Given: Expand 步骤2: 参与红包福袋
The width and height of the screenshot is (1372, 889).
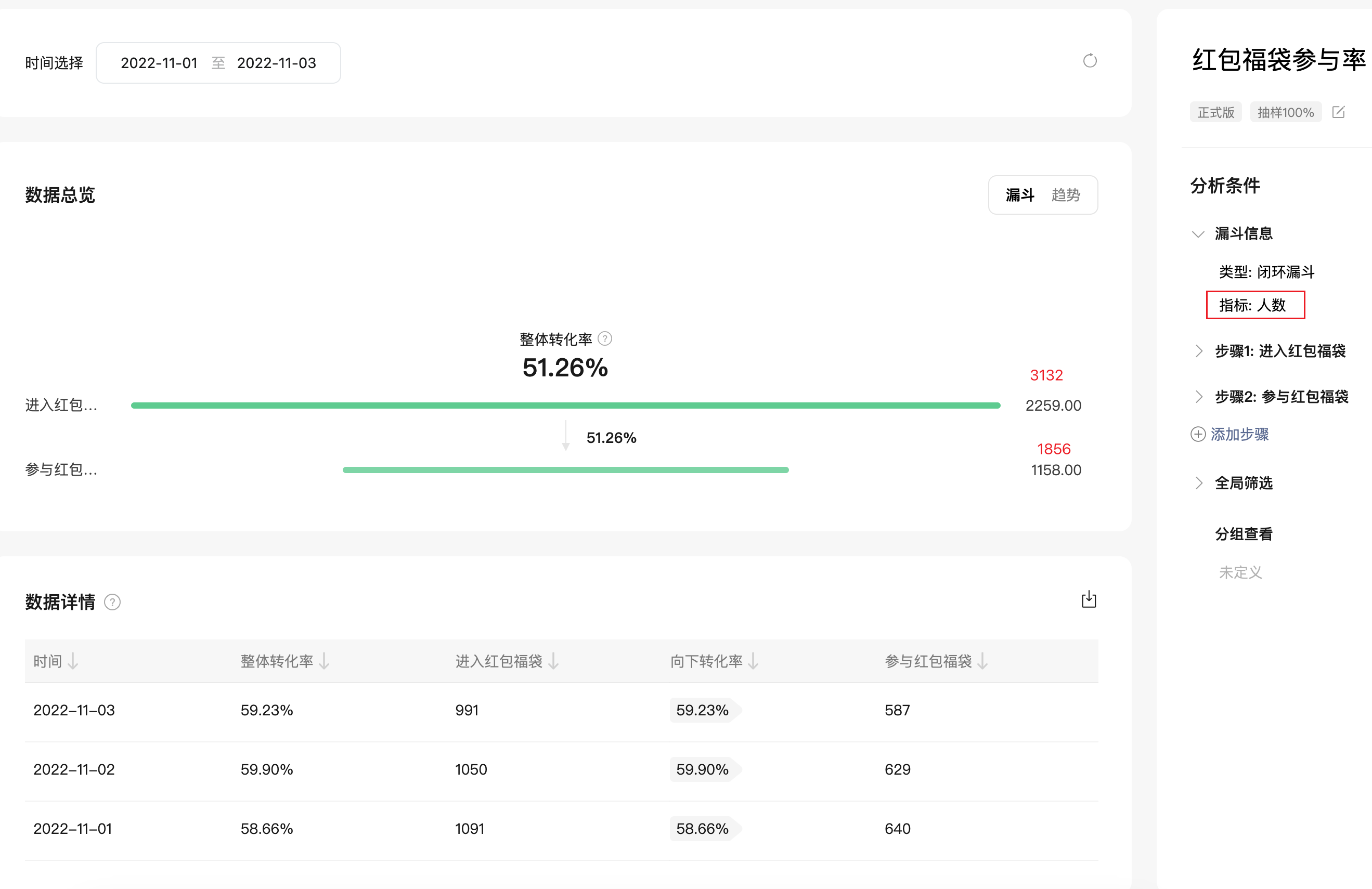Looking at the screenshot, I should click(1199, 397).
